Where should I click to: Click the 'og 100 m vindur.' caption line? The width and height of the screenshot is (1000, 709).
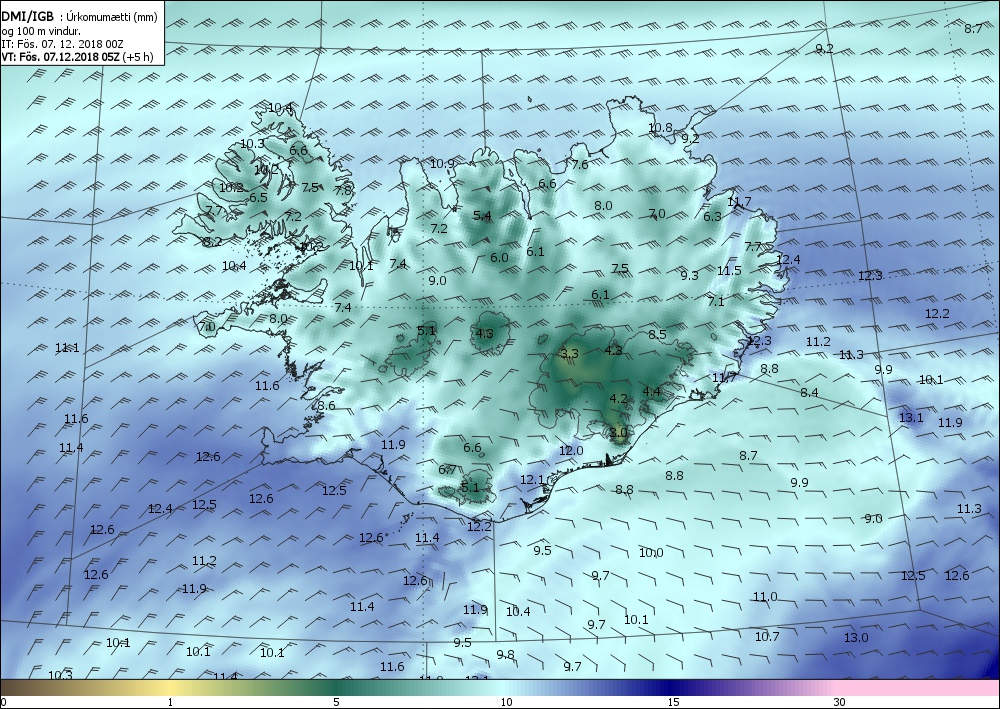coord(41,31)
